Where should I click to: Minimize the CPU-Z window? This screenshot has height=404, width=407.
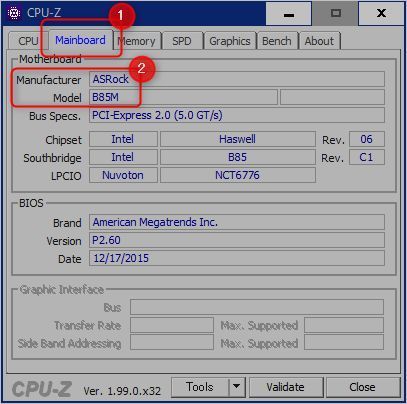tap(289, 13)
